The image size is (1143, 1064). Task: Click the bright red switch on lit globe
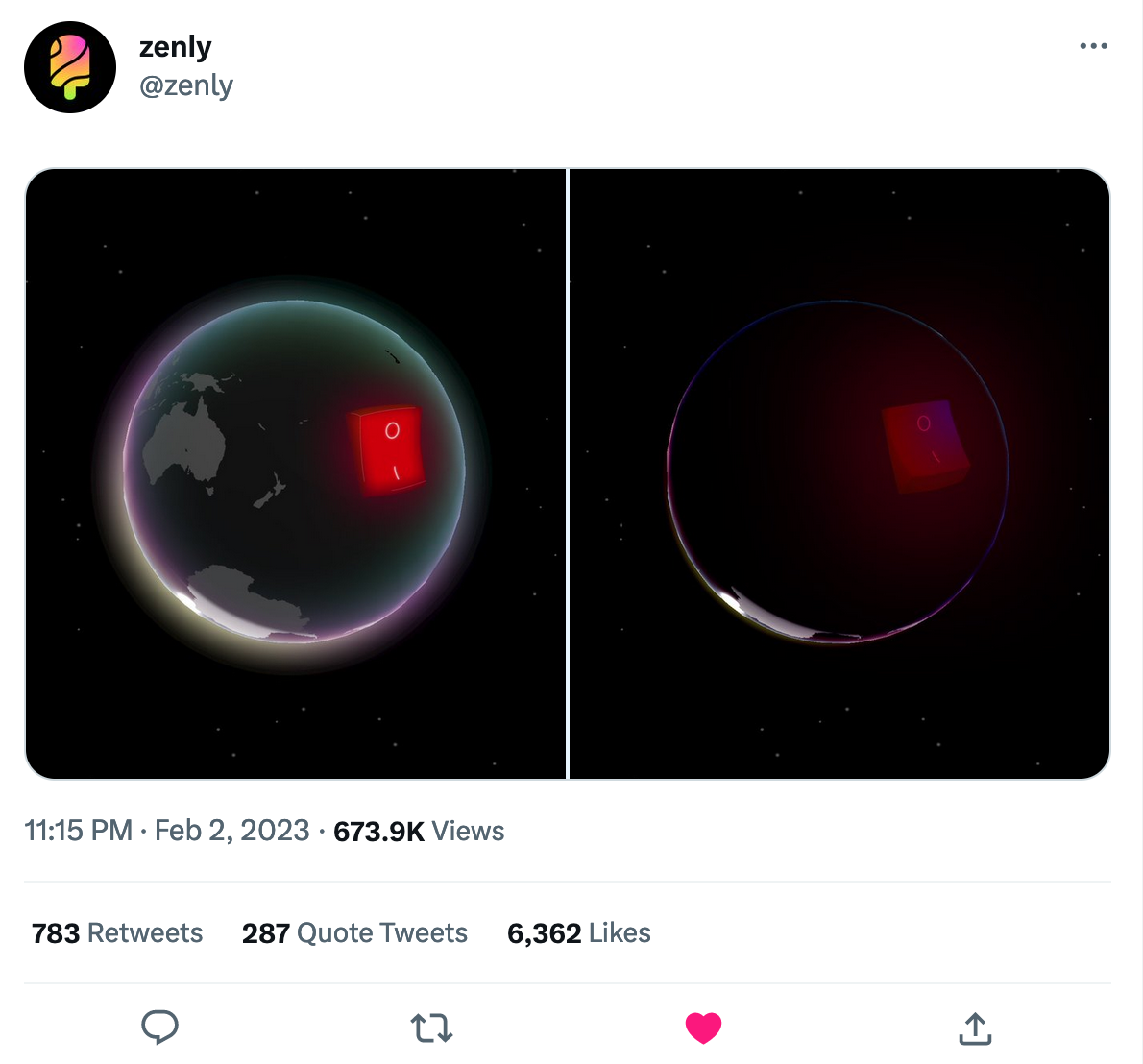coord(389,449)
